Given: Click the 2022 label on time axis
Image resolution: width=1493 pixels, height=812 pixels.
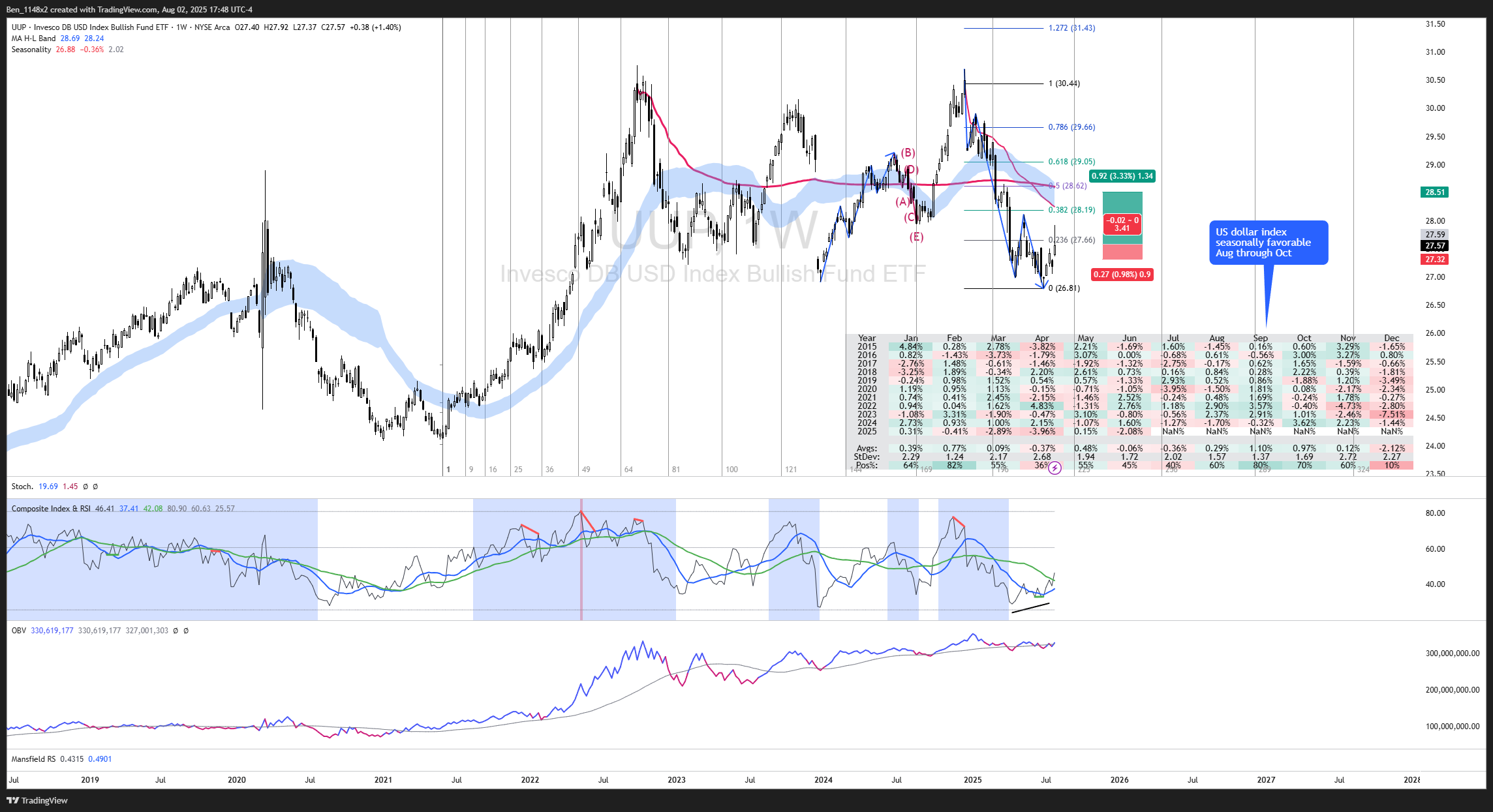Looking at the screenshot, I should point(530,780).
